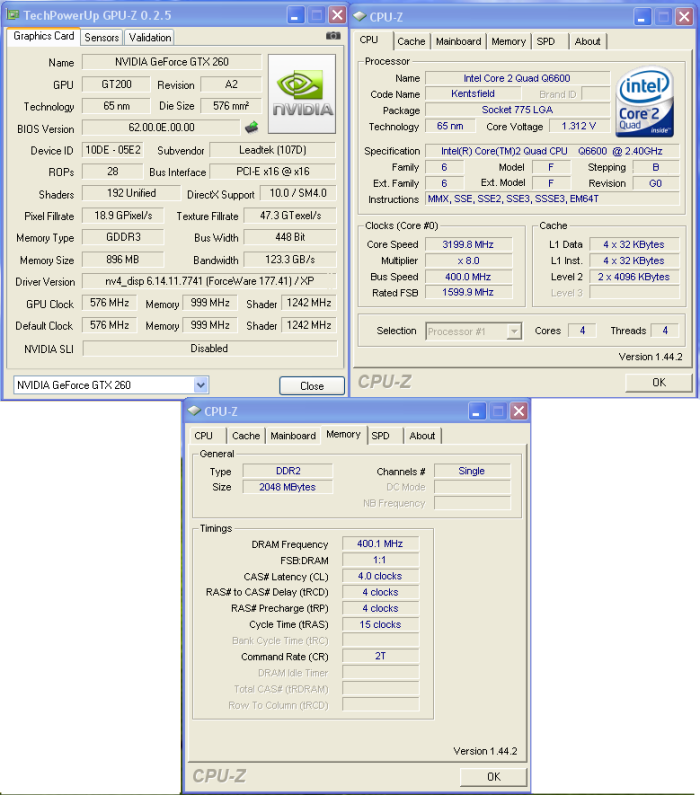
Task: Click the BIOS Version field 62.00.0E.00.00
Action: (x=161, y=127)
